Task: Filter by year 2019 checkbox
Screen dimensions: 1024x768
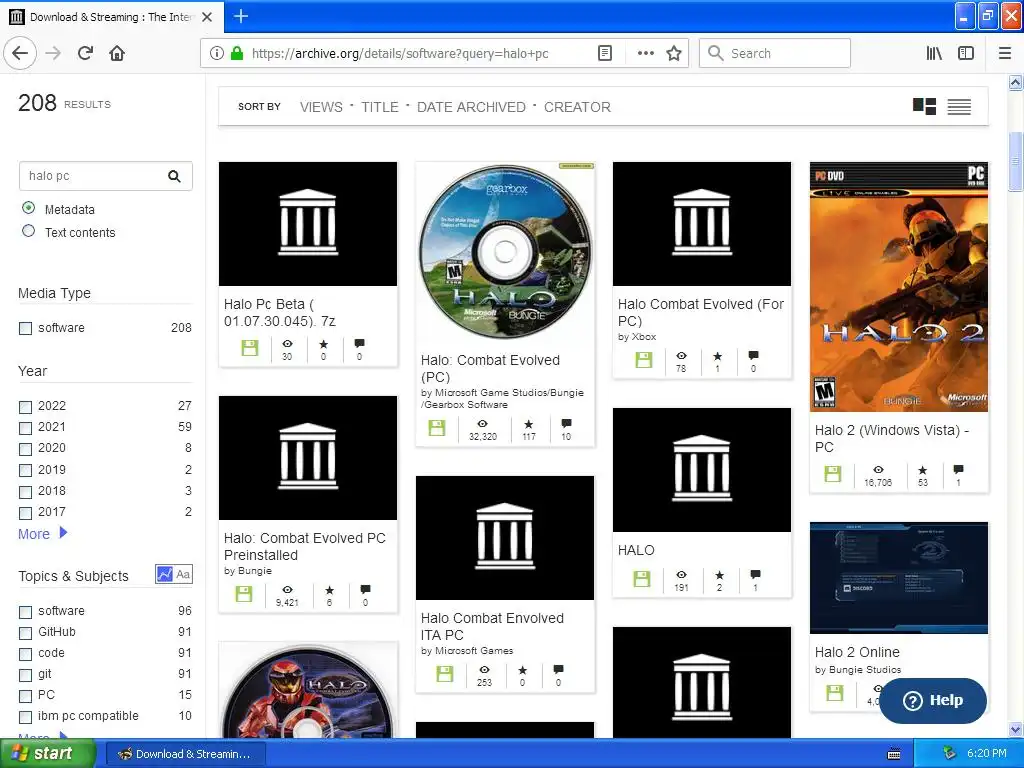Action: click(25, 470)
